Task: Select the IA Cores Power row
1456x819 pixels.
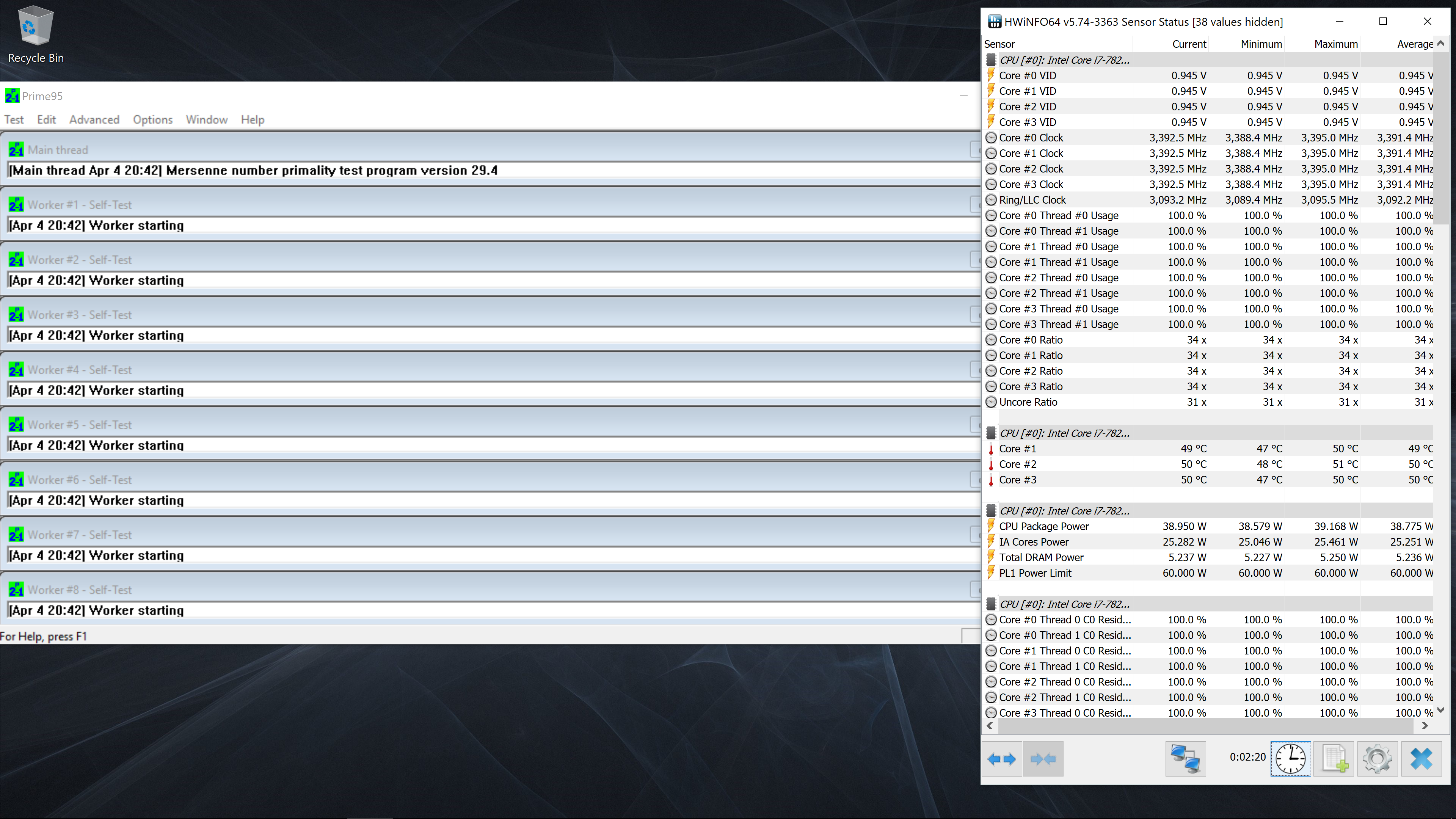Action: [x=1208, y=542]
